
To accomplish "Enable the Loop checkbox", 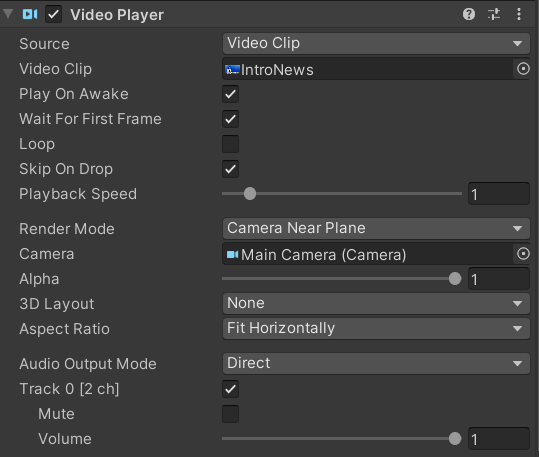I will pos(230,144).
